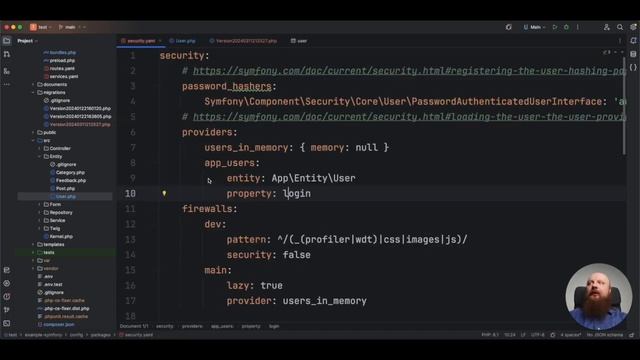Image resolution: width=640 pixels, height=360 pixels.
Task: Select services.yaml in project tree
Action: (61, 77)
